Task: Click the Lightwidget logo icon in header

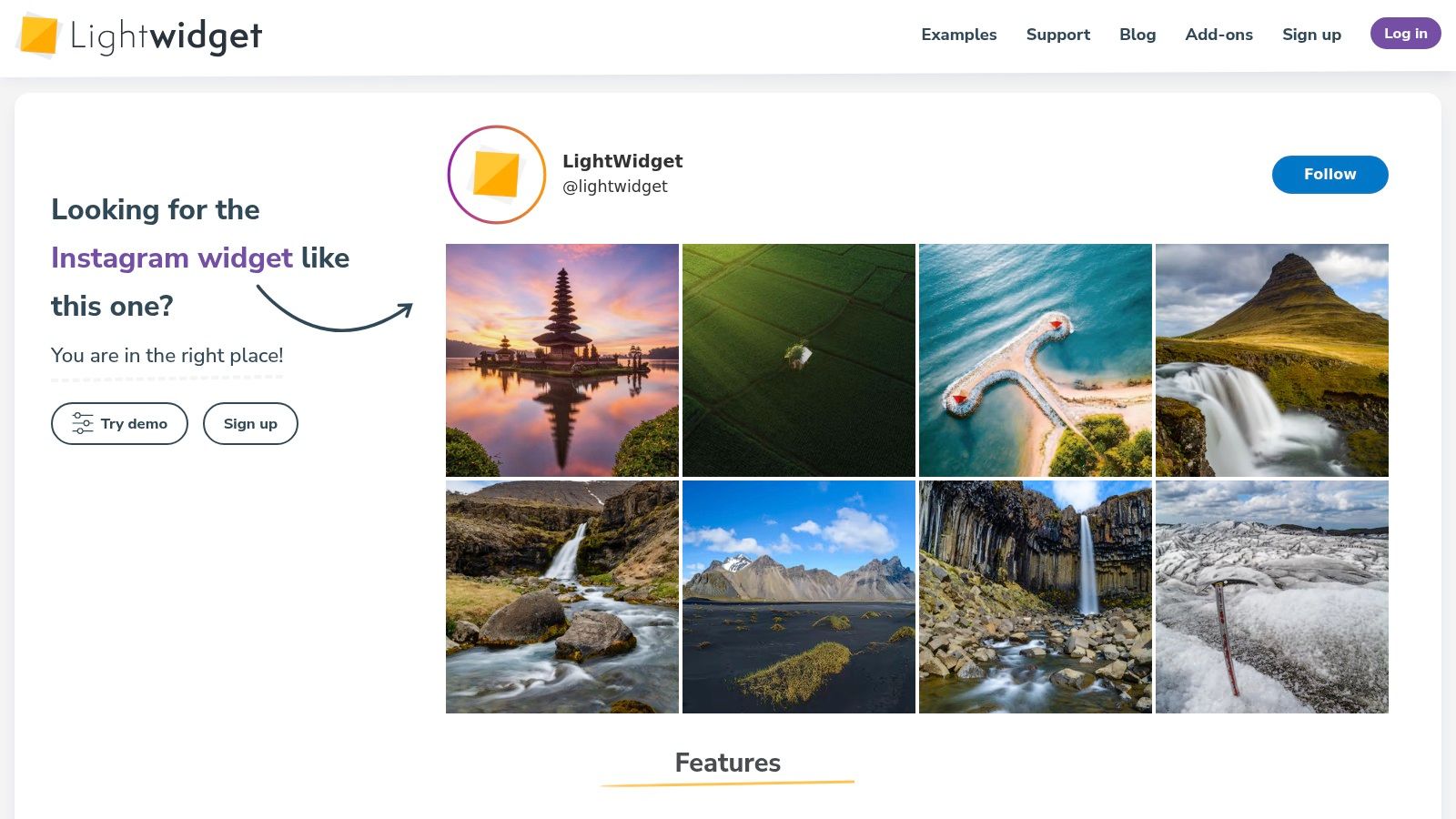Action: click(39, 35)
